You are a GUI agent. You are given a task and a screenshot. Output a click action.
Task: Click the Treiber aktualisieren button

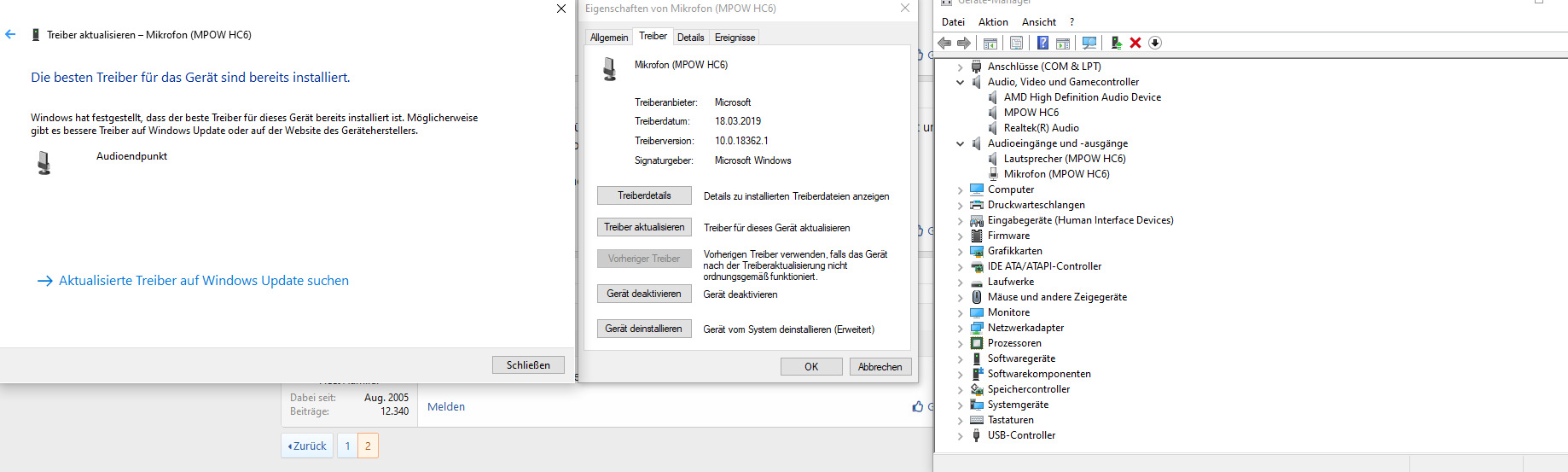coord(644,227)
